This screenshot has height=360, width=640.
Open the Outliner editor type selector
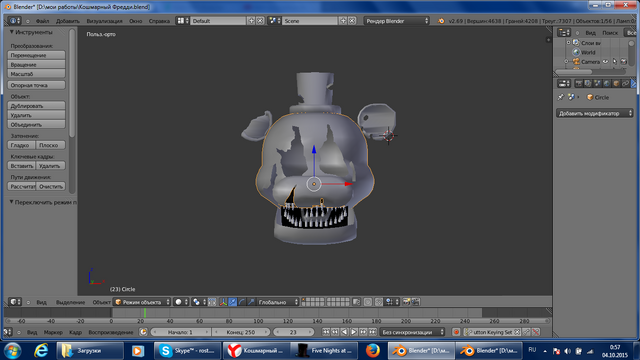click(564, 33)
